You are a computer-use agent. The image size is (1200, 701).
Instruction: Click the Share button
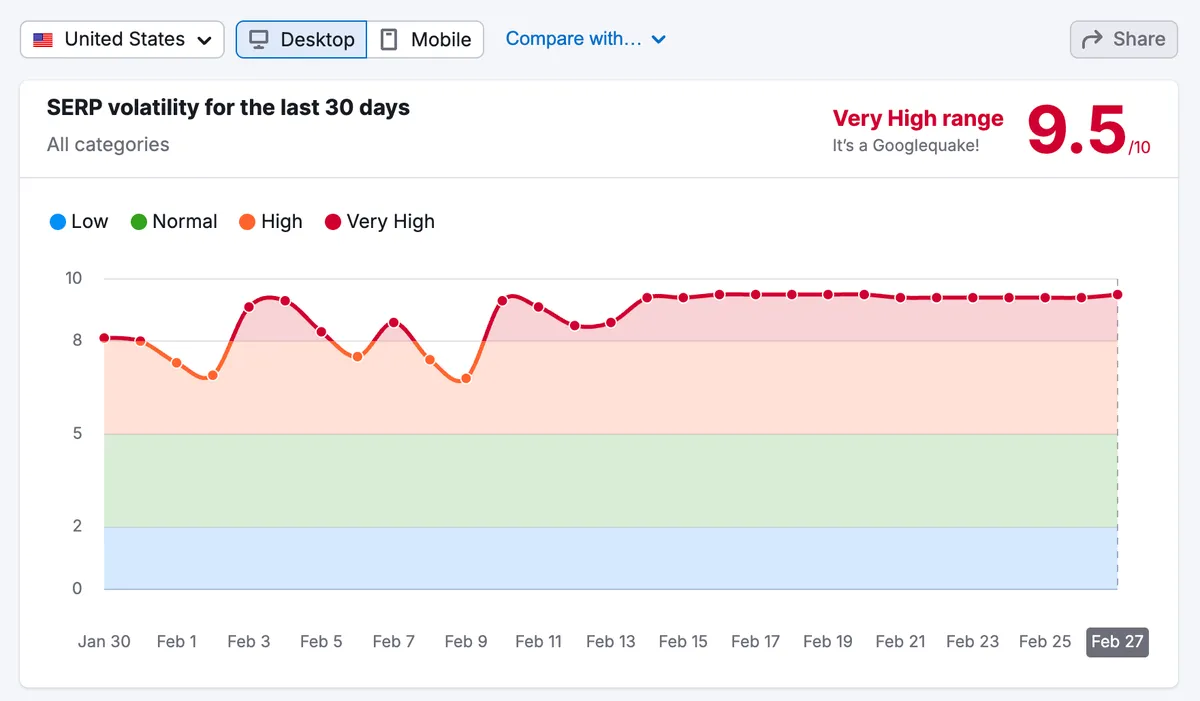tap(1123, 39)
